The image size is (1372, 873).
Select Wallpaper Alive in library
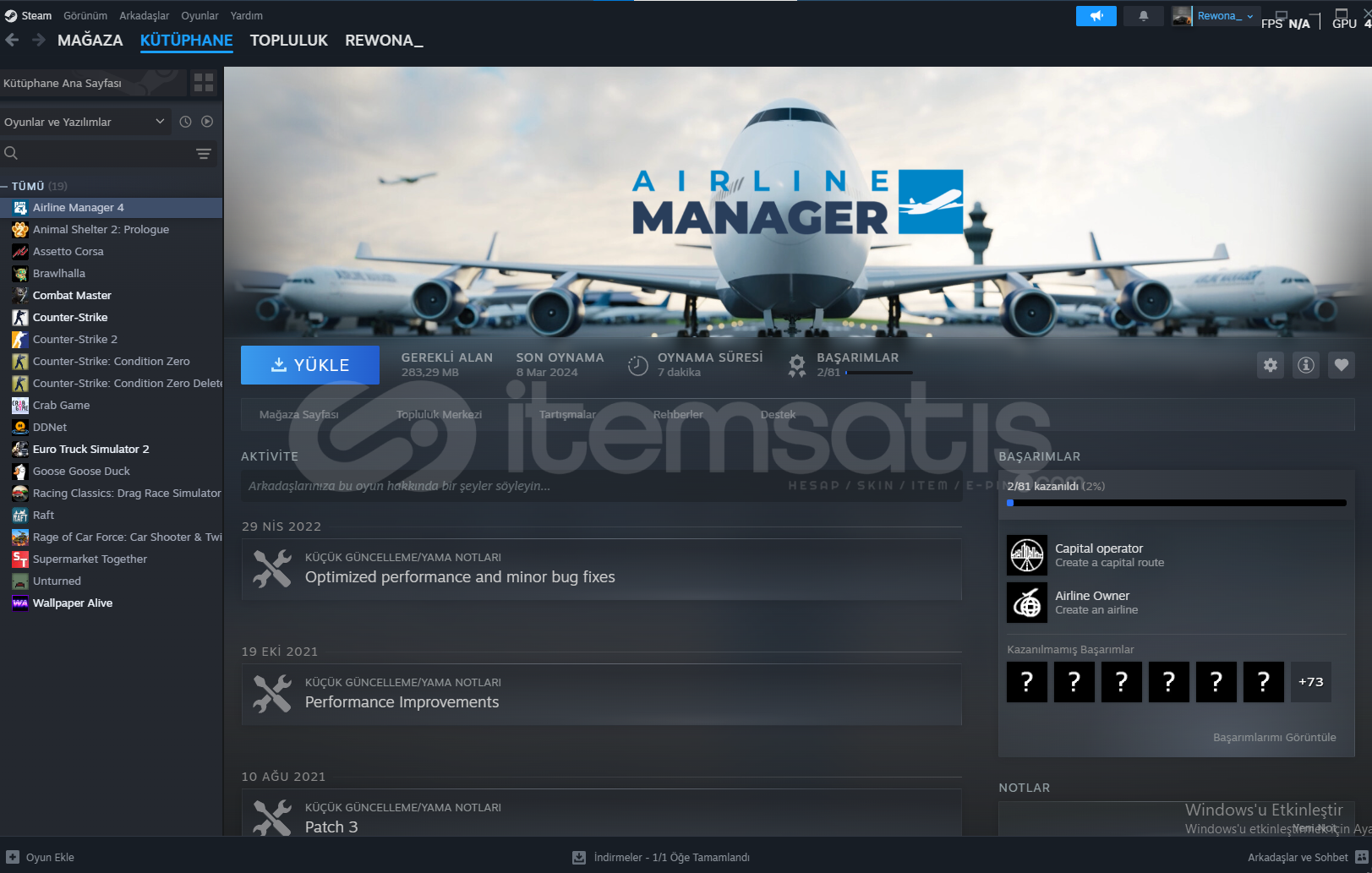click(x=111, y=603)
